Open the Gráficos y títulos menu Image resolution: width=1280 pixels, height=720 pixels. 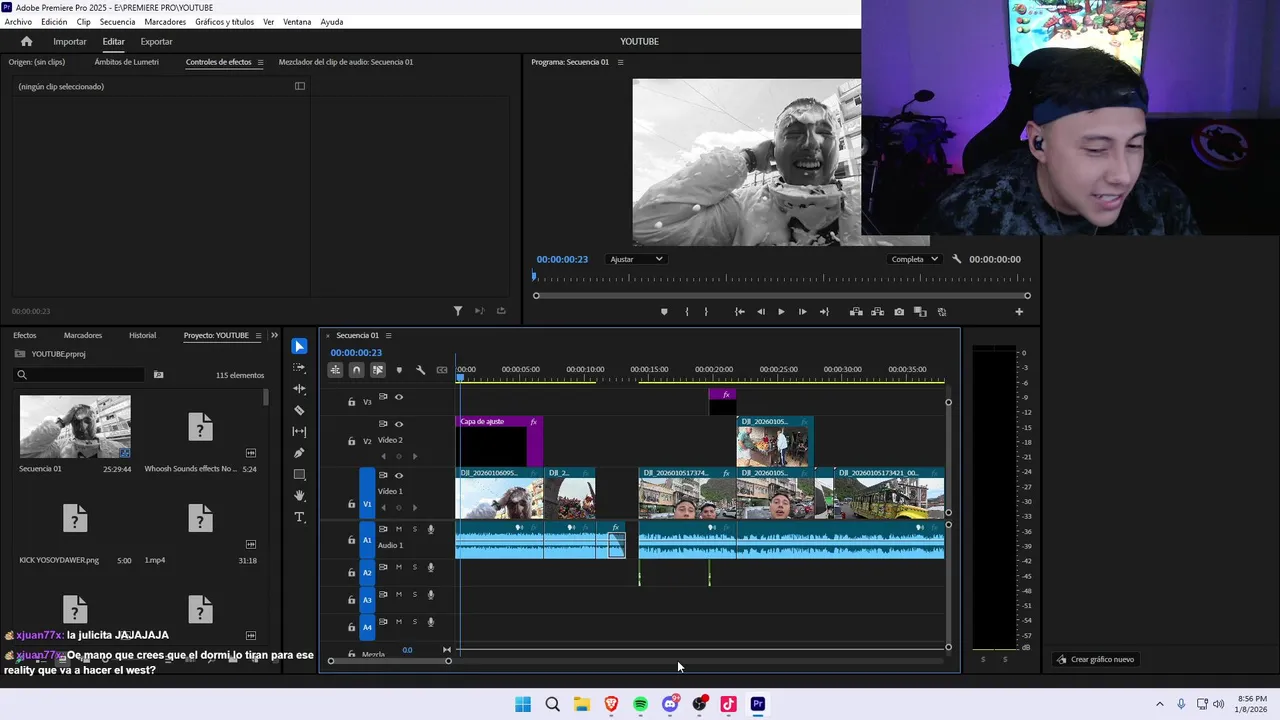[224, 22]
